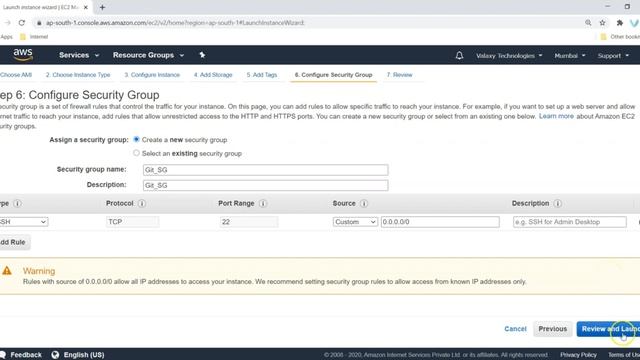The width and height of the screenshot is (640, 360).
Task: Click the Add Rule button
Action: [x=14, y=242]
